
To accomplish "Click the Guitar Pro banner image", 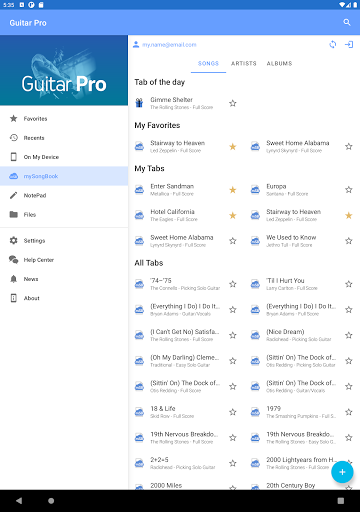I will click(x=64, y=70).
